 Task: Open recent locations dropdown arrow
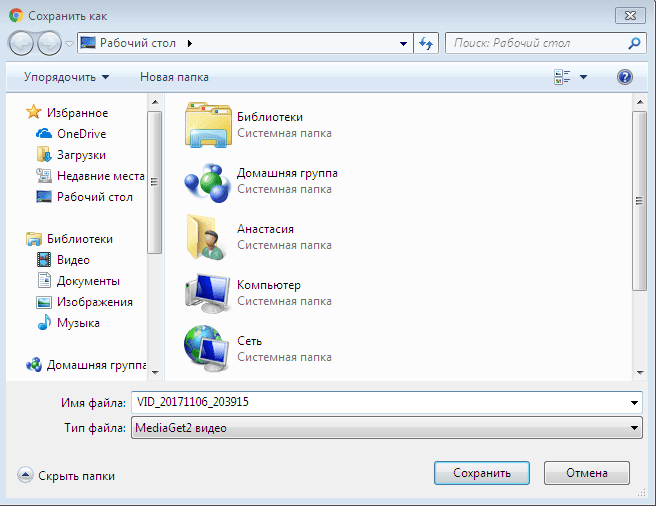(70, 44)
